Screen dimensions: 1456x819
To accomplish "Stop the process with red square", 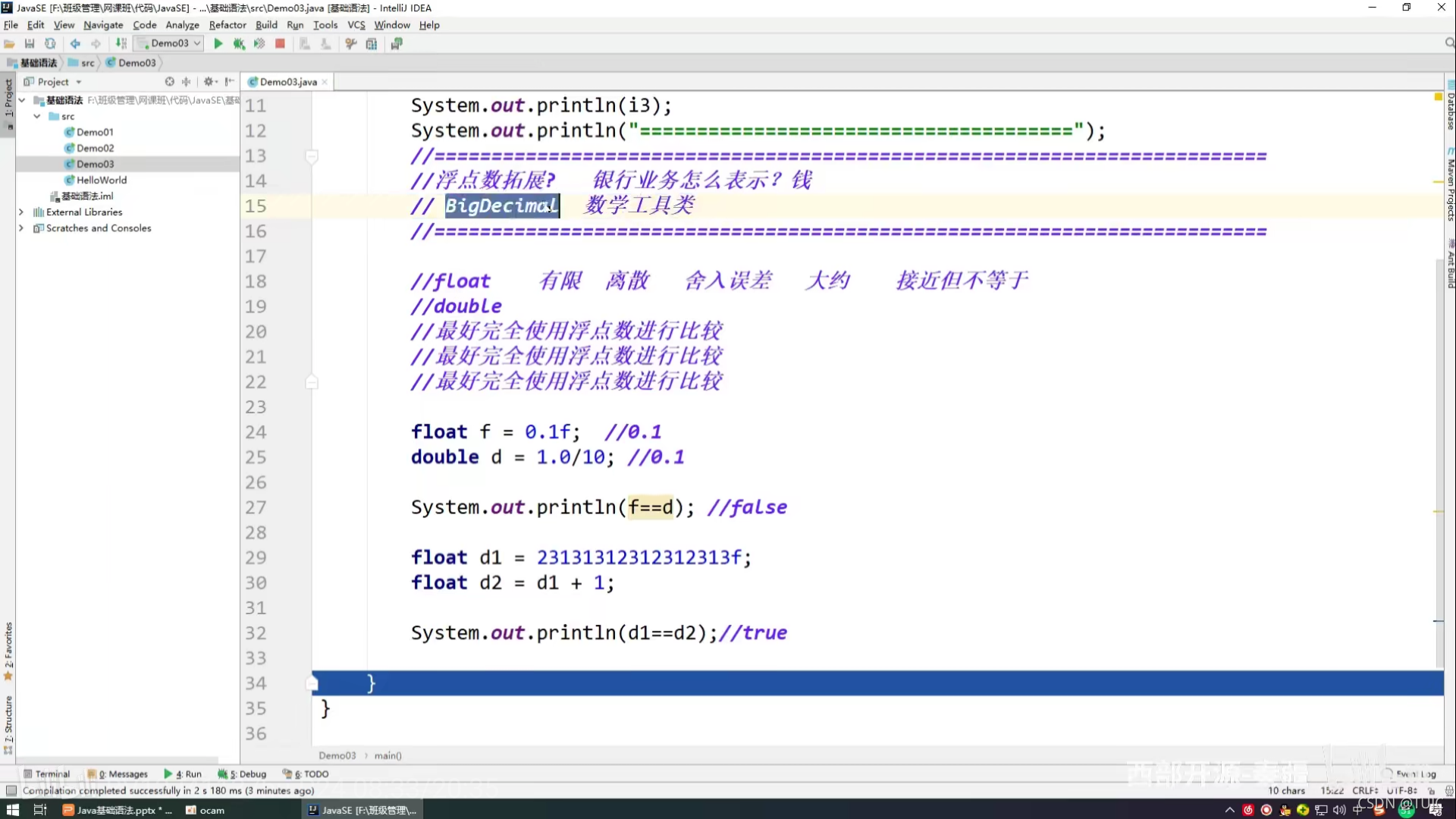I will pyautogui.click(x=280, y=44).
